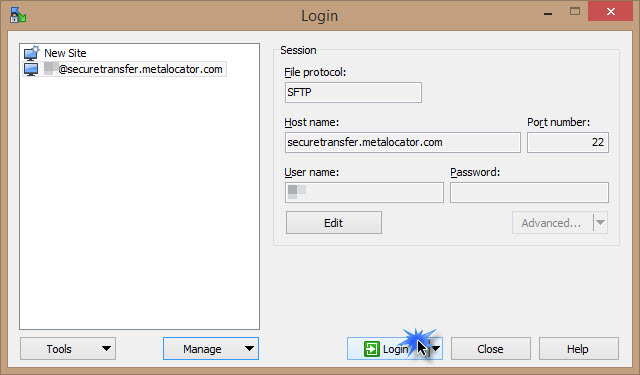The height and width of the screenshot is (375, 640).
Task: Click the File protocol SFTP field
Action: pyautogui.click(x=353, y=92)
